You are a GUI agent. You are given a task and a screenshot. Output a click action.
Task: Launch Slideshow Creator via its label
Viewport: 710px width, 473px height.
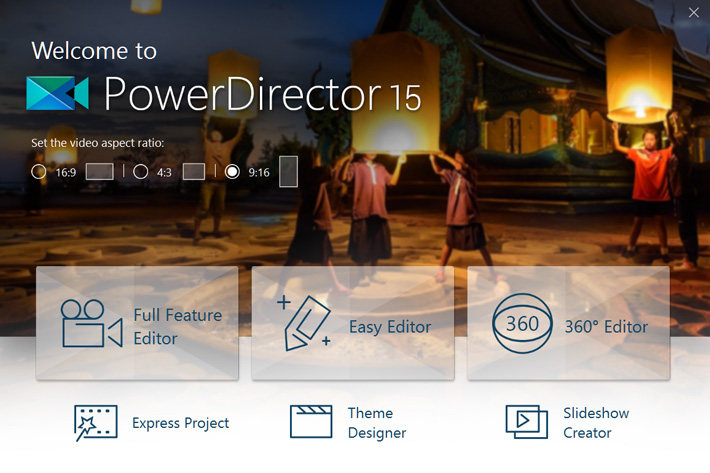596,423
